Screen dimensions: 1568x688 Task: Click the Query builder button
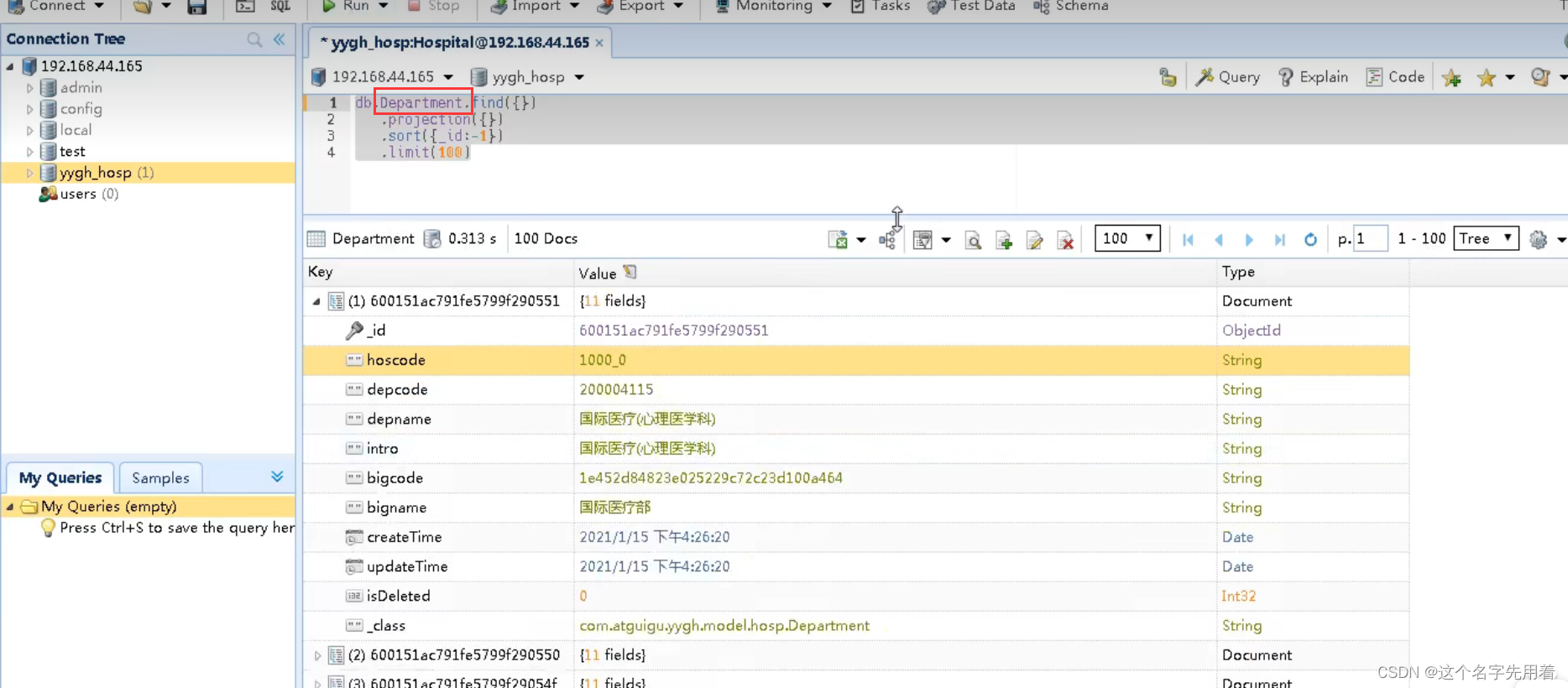click(1228, 77)
